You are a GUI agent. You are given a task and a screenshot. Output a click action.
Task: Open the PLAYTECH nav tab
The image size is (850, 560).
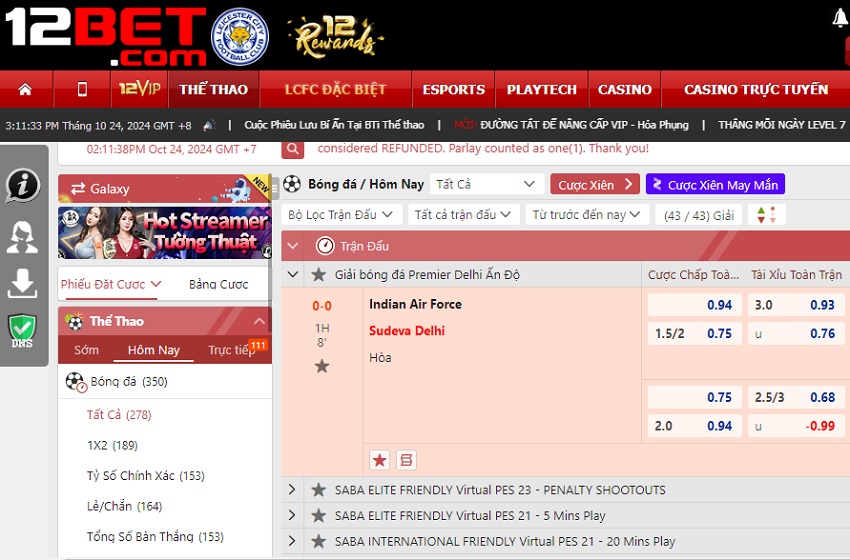click(x=542, y=89)
